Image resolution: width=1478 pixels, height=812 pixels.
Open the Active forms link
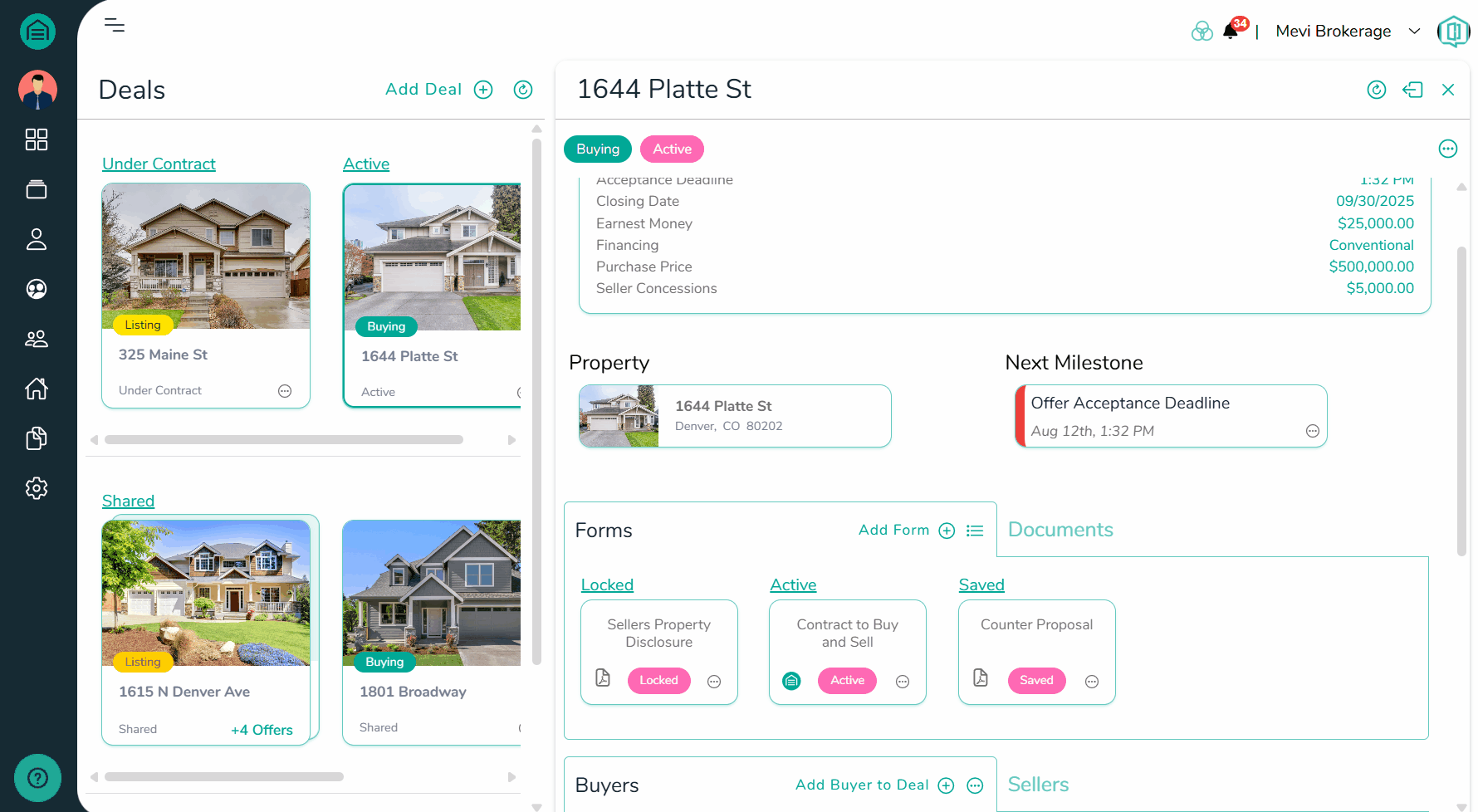point(793,585)
